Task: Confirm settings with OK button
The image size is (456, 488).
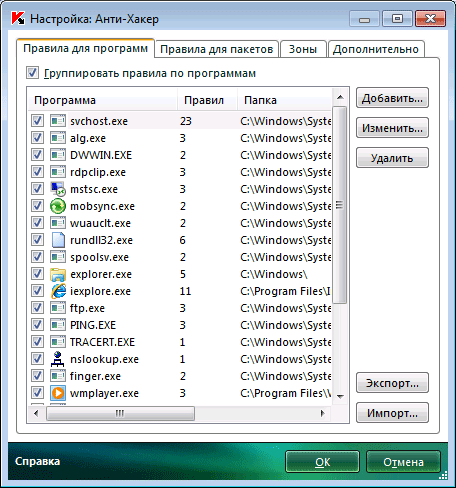Action: 322,462
